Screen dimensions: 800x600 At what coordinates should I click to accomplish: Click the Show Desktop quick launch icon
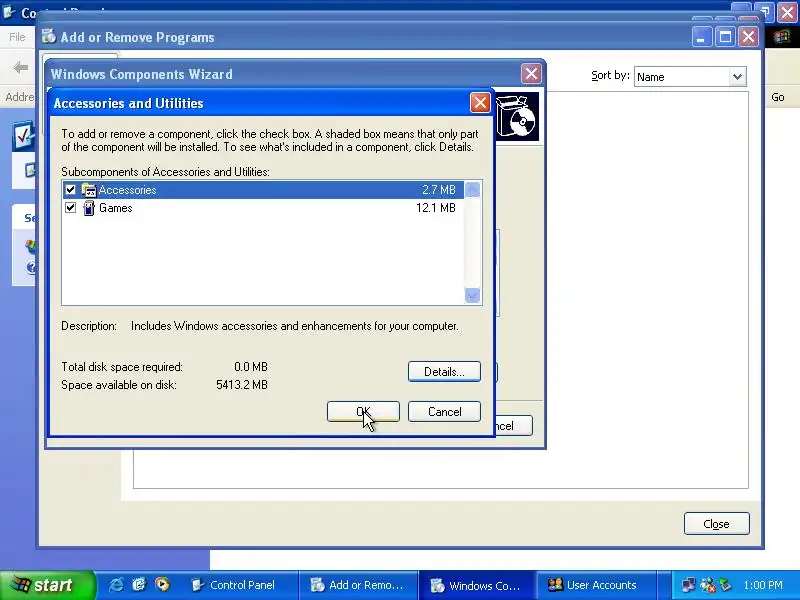coord(139,585)
